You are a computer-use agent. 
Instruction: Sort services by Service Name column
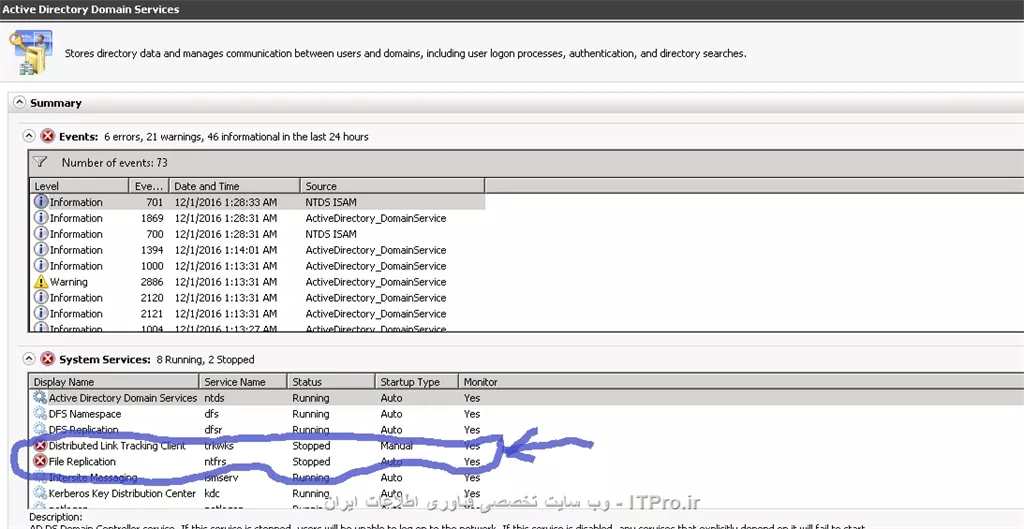(x=243, y=382)
